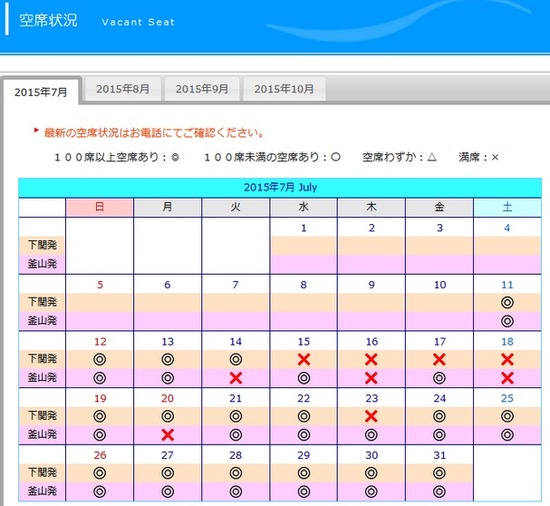Click the double-circle icon for 釜山発 on July 22
This screenshot has height=506, width=550.
pyautogui.click(x=304, y=435)
